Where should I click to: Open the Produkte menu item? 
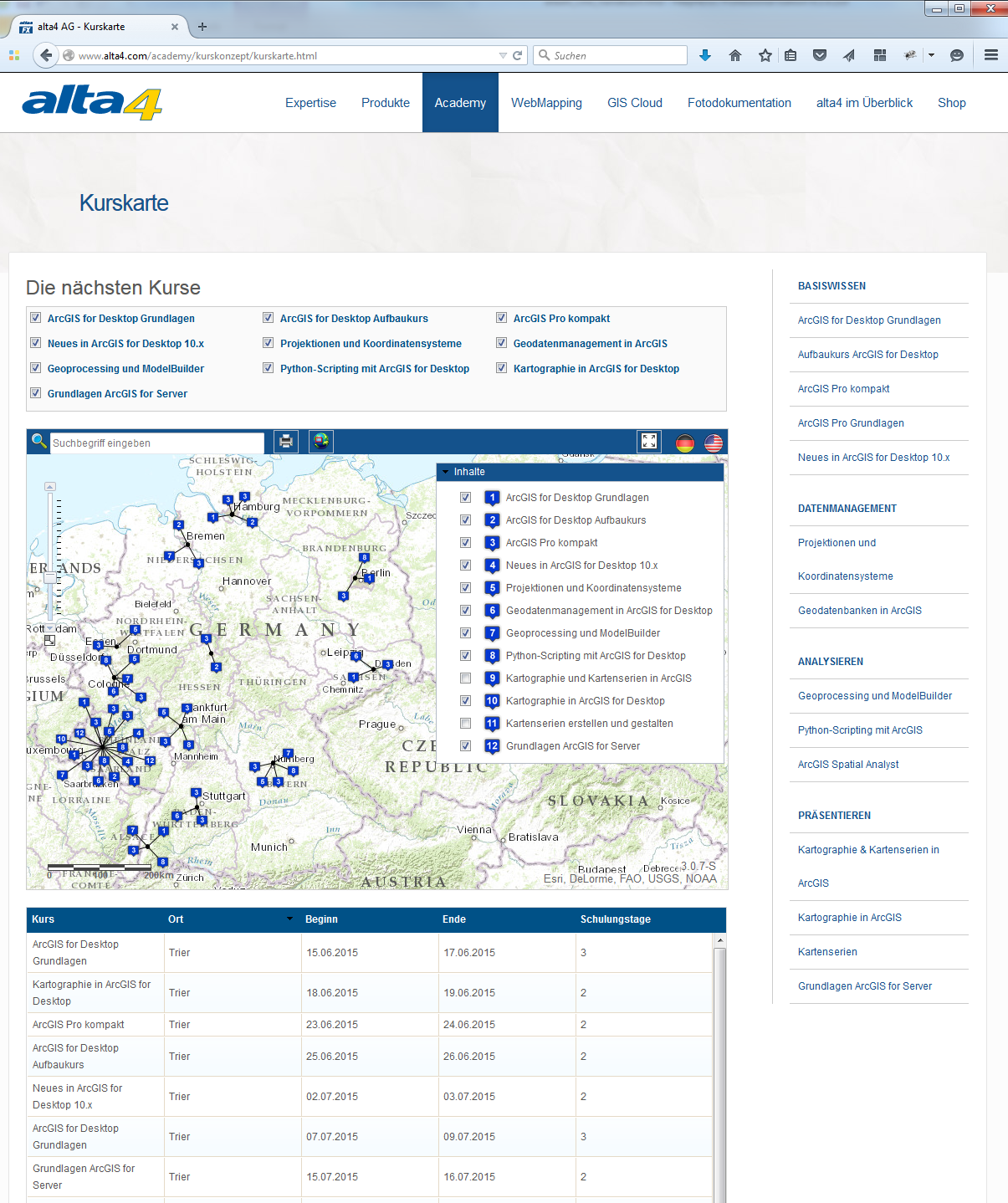[x=386, y=103]
